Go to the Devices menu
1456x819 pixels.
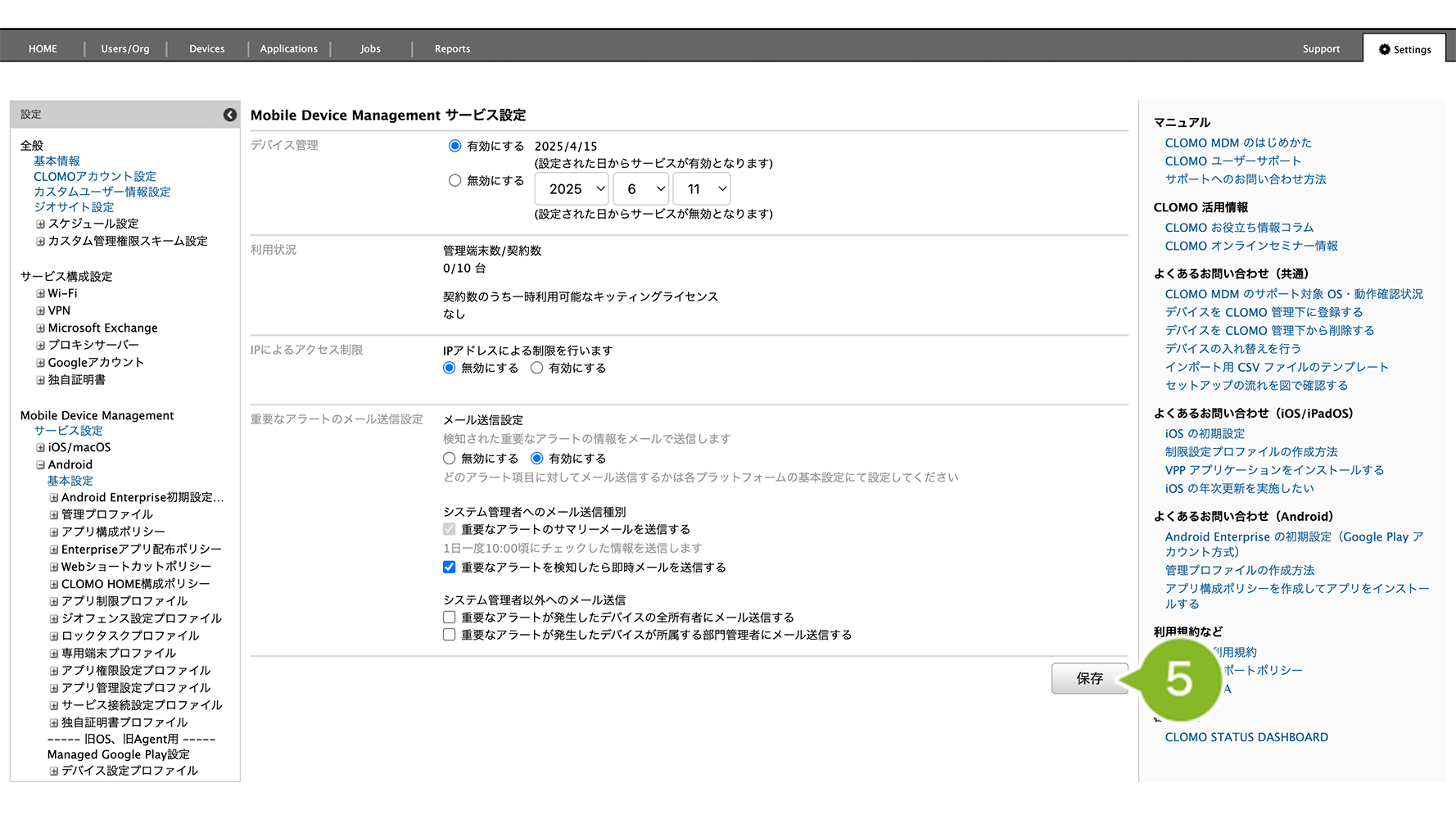[207, 49]
